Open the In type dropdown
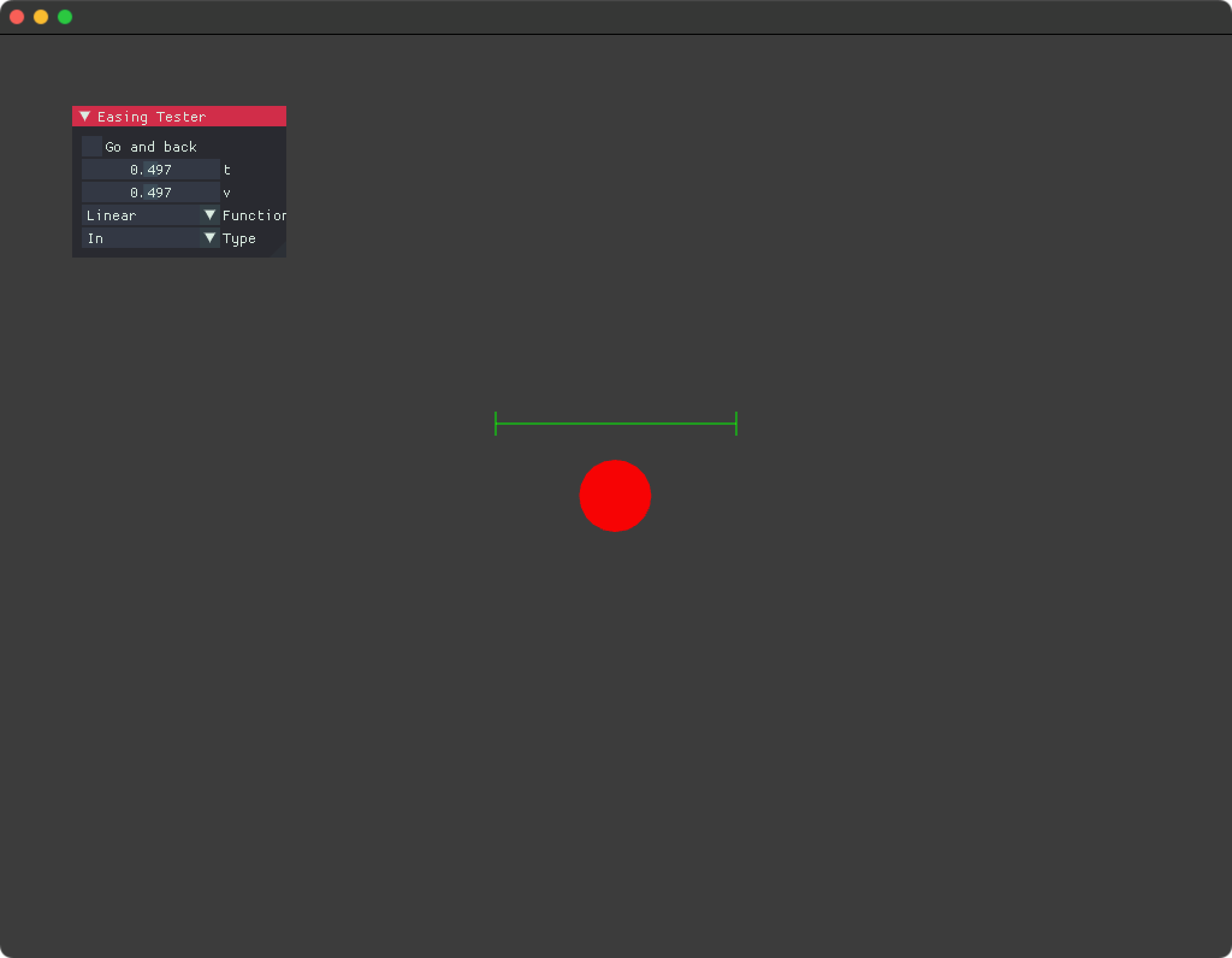The image size is (1232, 958). pos(150,238)
